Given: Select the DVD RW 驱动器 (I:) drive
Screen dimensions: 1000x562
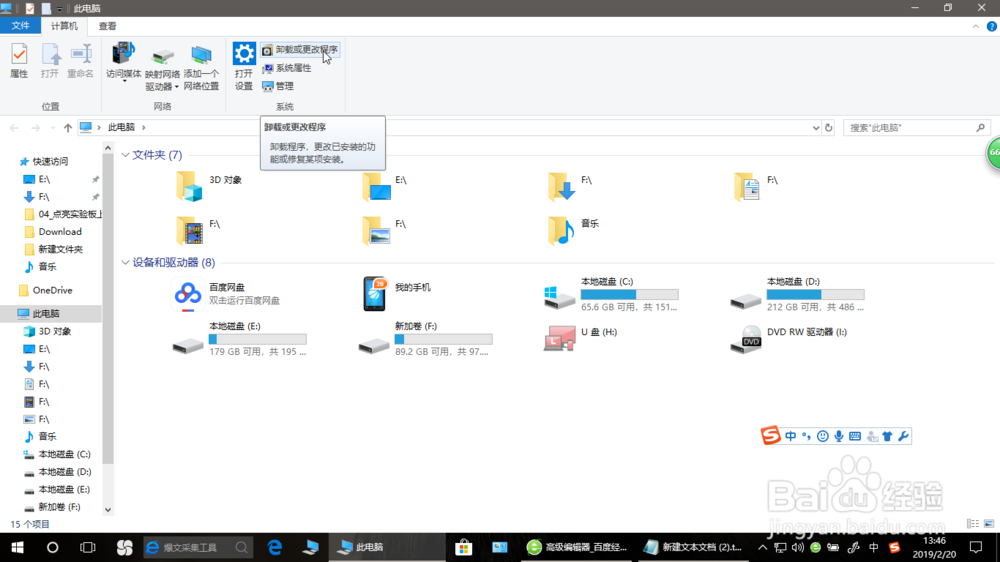Looking at the screenshot, I should coord(789,338).
